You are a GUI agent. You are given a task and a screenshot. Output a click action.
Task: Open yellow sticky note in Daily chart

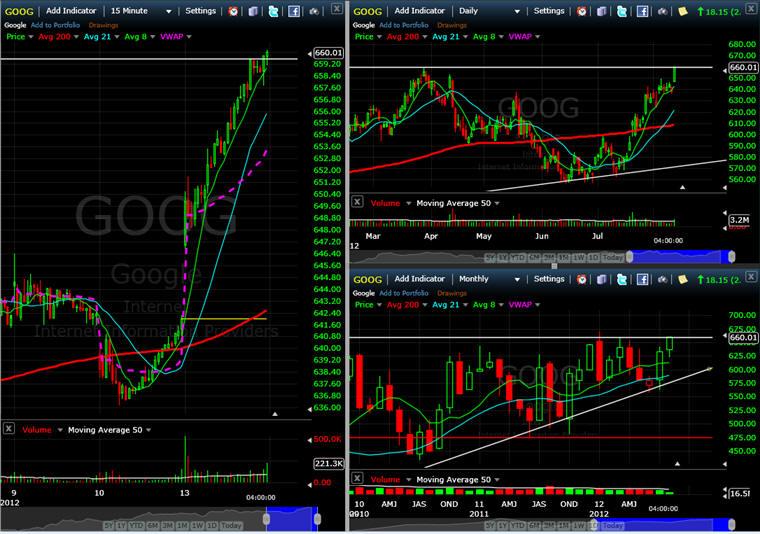(683, 11)
